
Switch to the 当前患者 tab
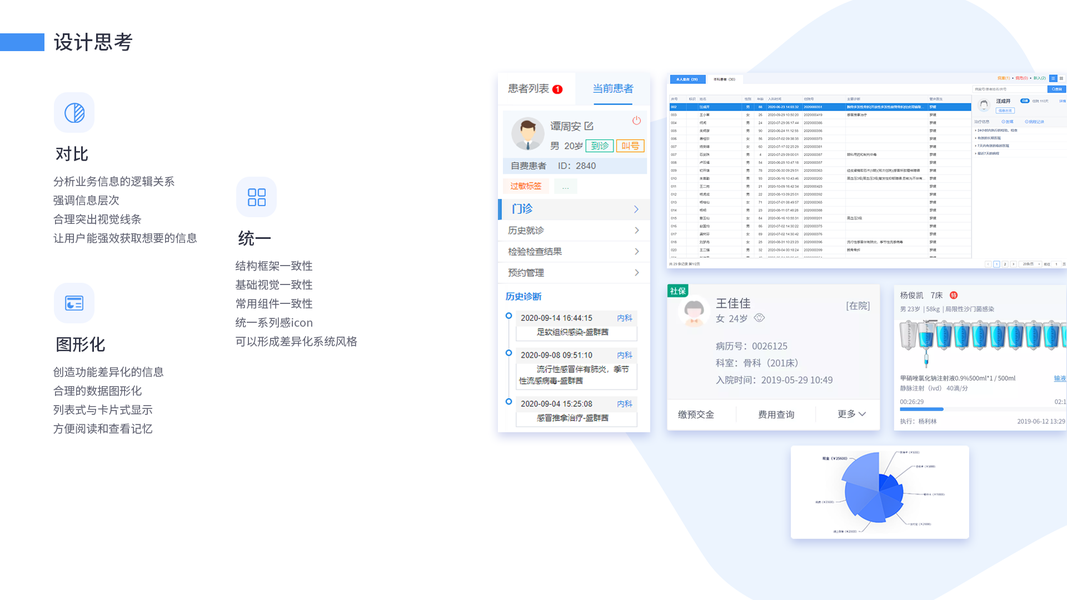[x=612, y=89]
